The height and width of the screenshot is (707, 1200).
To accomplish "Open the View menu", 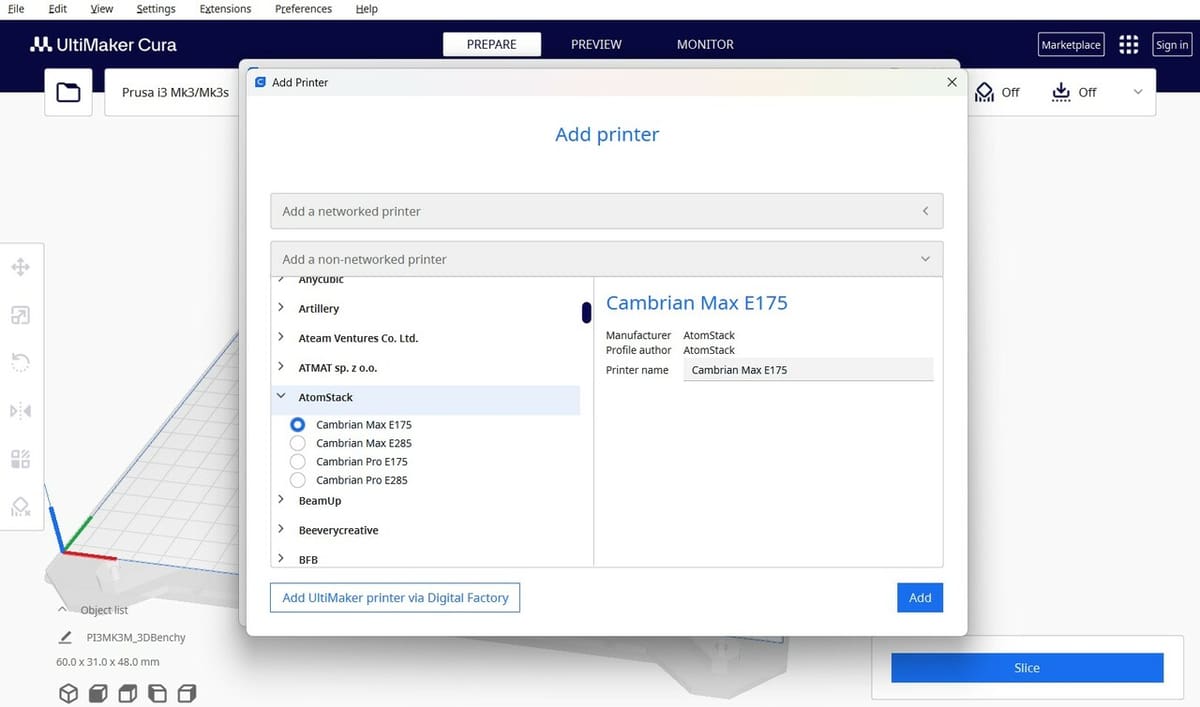I will click(101, 9).
